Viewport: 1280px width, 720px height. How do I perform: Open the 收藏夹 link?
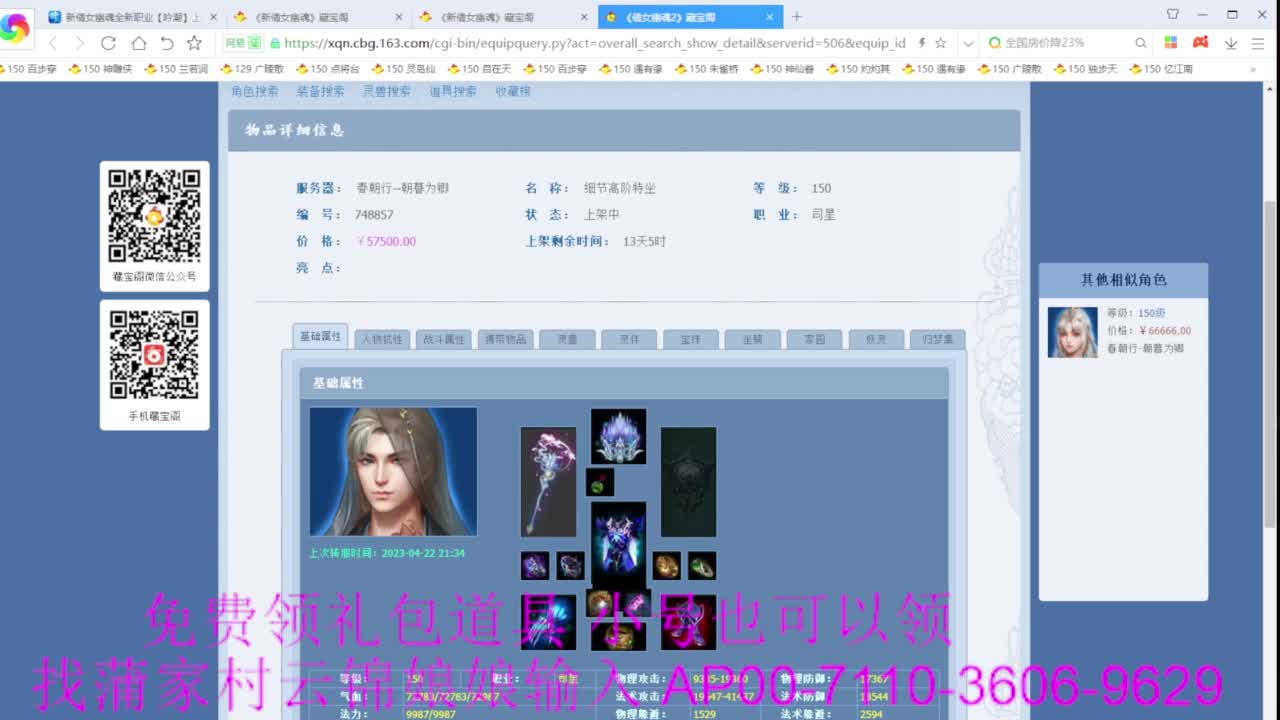(x=513, y=91)
